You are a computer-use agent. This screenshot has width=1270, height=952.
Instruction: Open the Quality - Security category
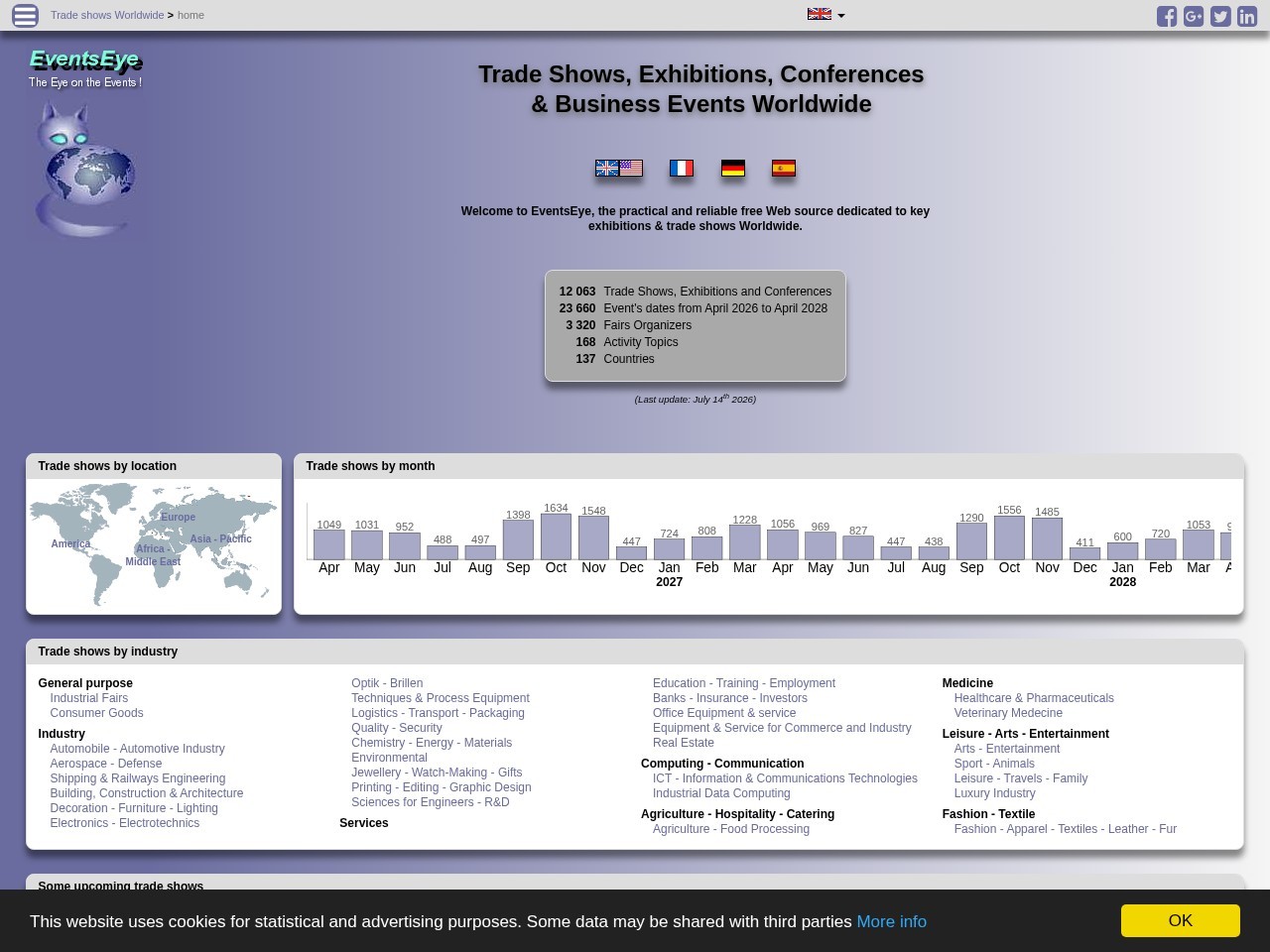click(397, 728)
